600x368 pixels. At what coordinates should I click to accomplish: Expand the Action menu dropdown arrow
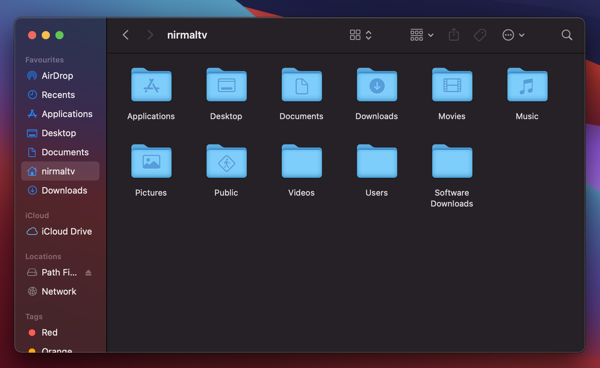pyautogui.click(x=522, y=35)
